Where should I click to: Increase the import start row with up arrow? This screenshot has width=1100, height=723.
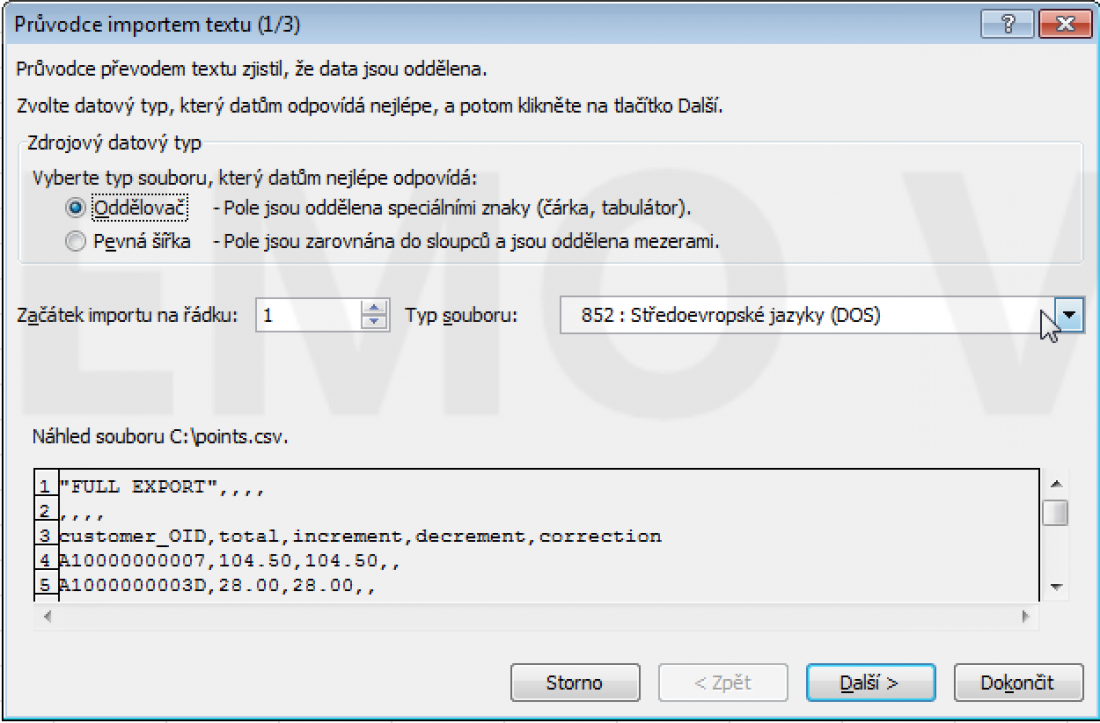coord(374,309)
